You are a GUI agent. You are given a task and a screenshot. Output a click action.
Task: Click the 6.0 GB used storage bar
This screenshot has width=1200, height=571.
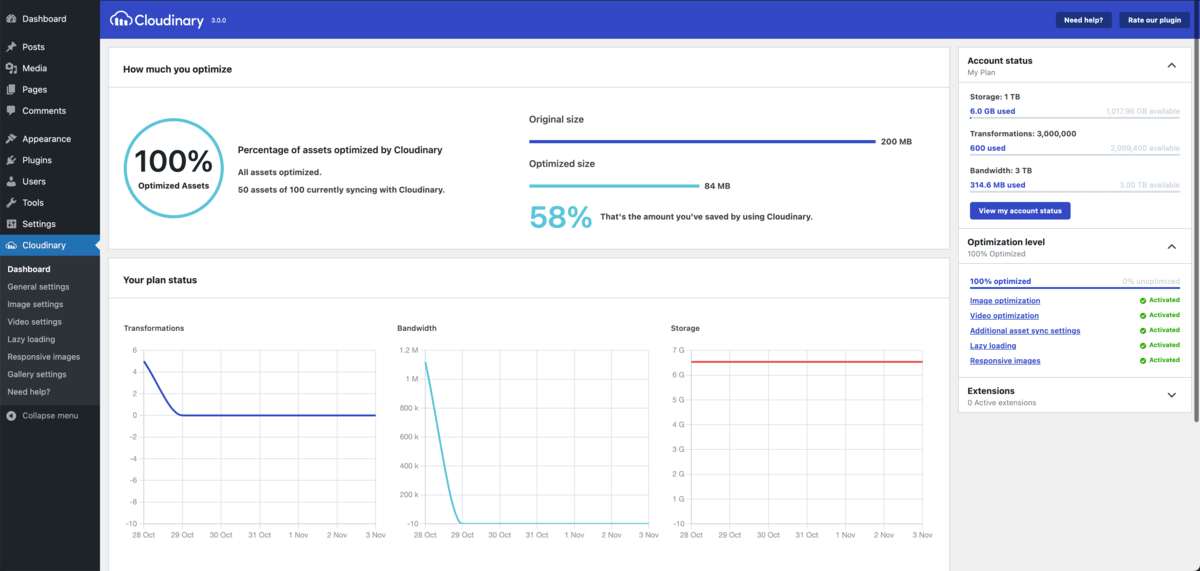point(1075,118)
